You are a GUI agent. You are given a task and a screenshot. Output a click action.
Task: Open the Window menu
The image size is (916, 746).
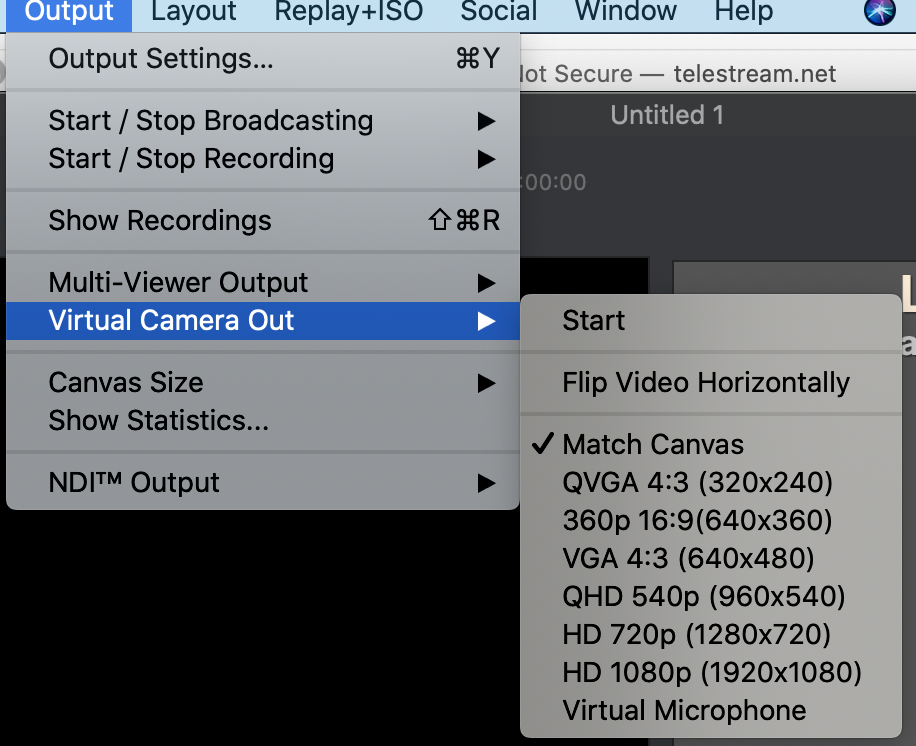point(626,13)
